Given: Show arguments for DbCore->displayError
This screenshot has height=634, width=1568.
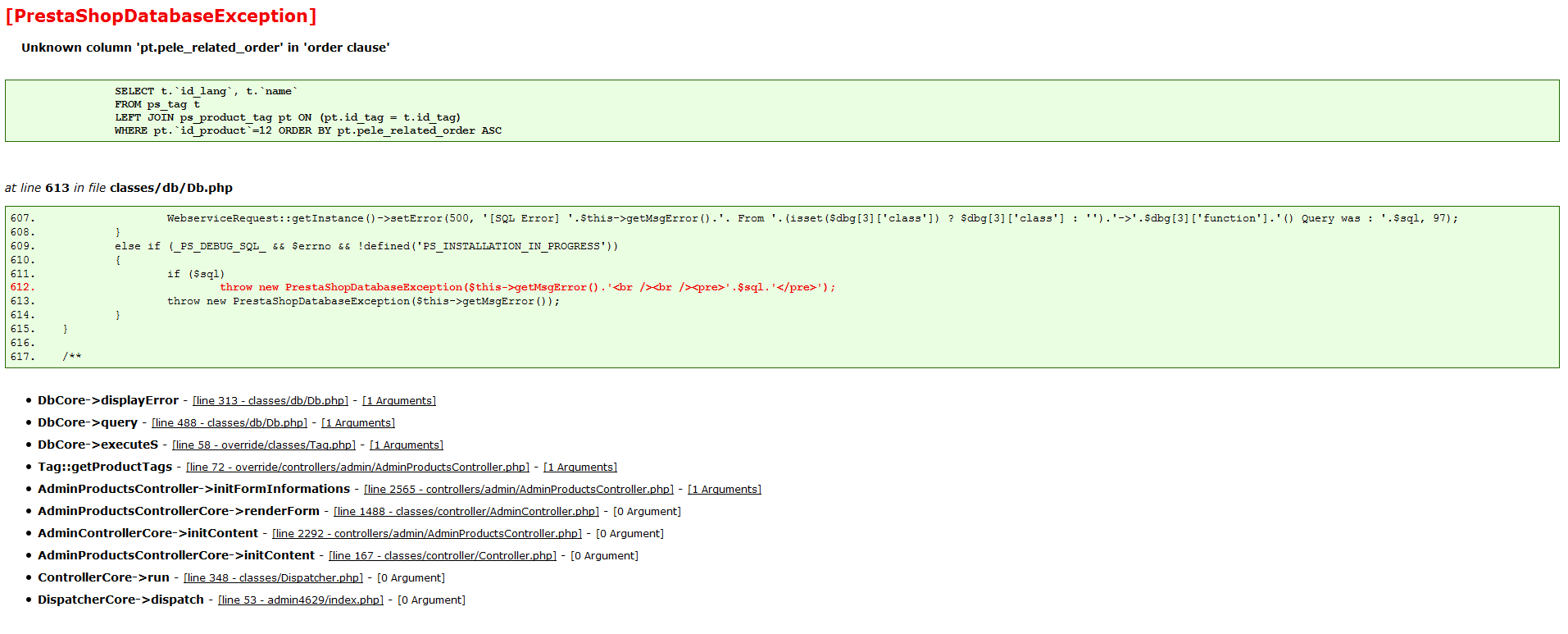Looking at the screenshot, I should click(399, 400).
